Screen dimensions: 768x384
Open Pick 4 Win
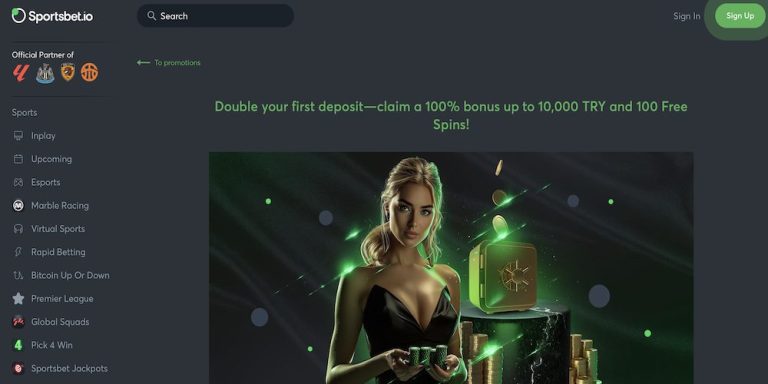(x=51, y=345)
